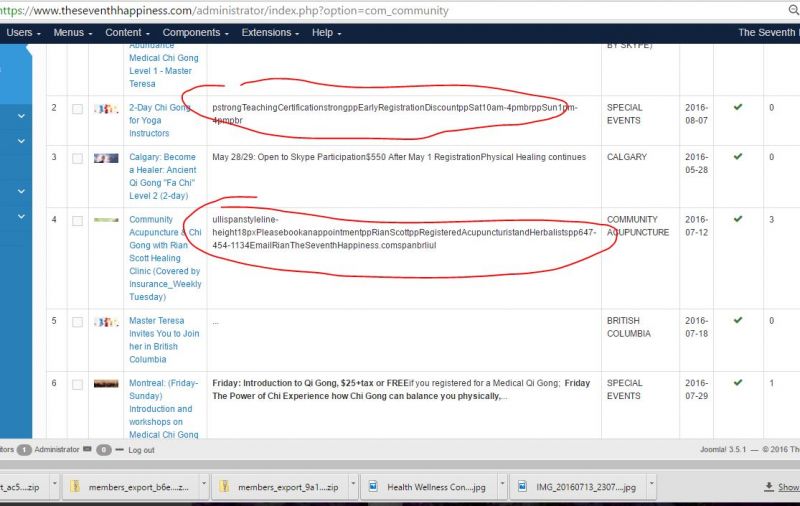Image resolution: width=800 pixels, height=506 pixels.
Task: Click thumbnail of 2-Day Chi Gong event
Action: [106, 109]
